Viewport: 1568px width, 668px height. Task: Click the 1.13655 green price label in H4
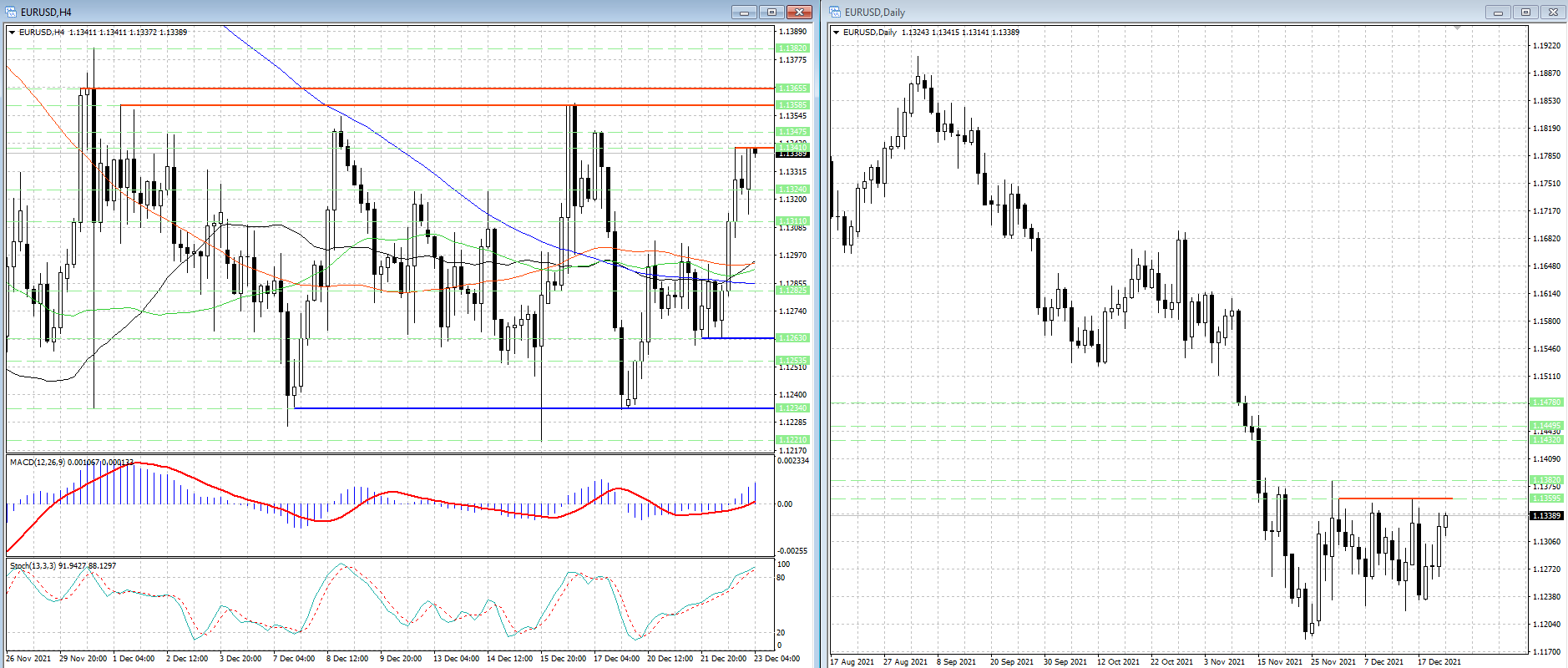click(792, 89)
